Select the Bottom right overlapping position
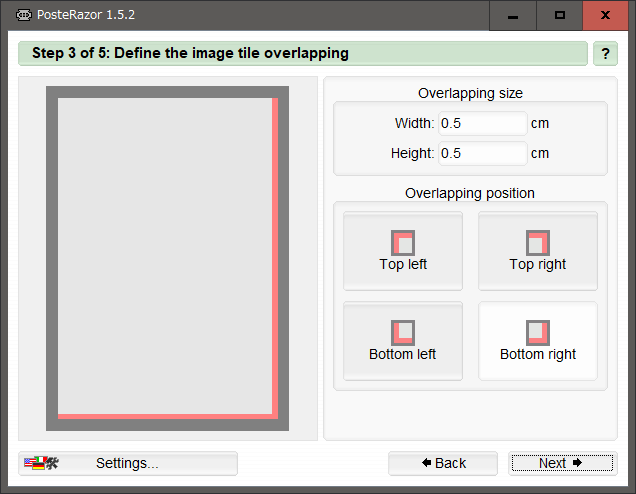 pos(538,342)
